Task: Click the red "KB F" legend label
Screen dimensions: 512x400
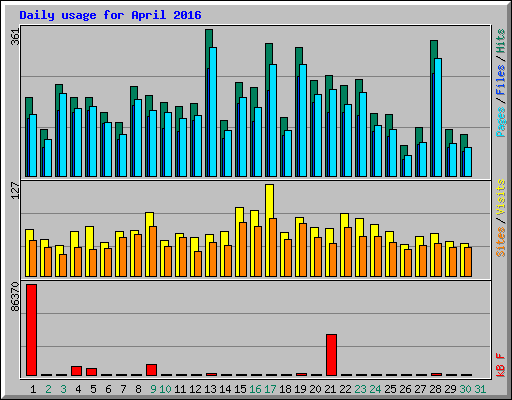Action: tap(500, 365)
